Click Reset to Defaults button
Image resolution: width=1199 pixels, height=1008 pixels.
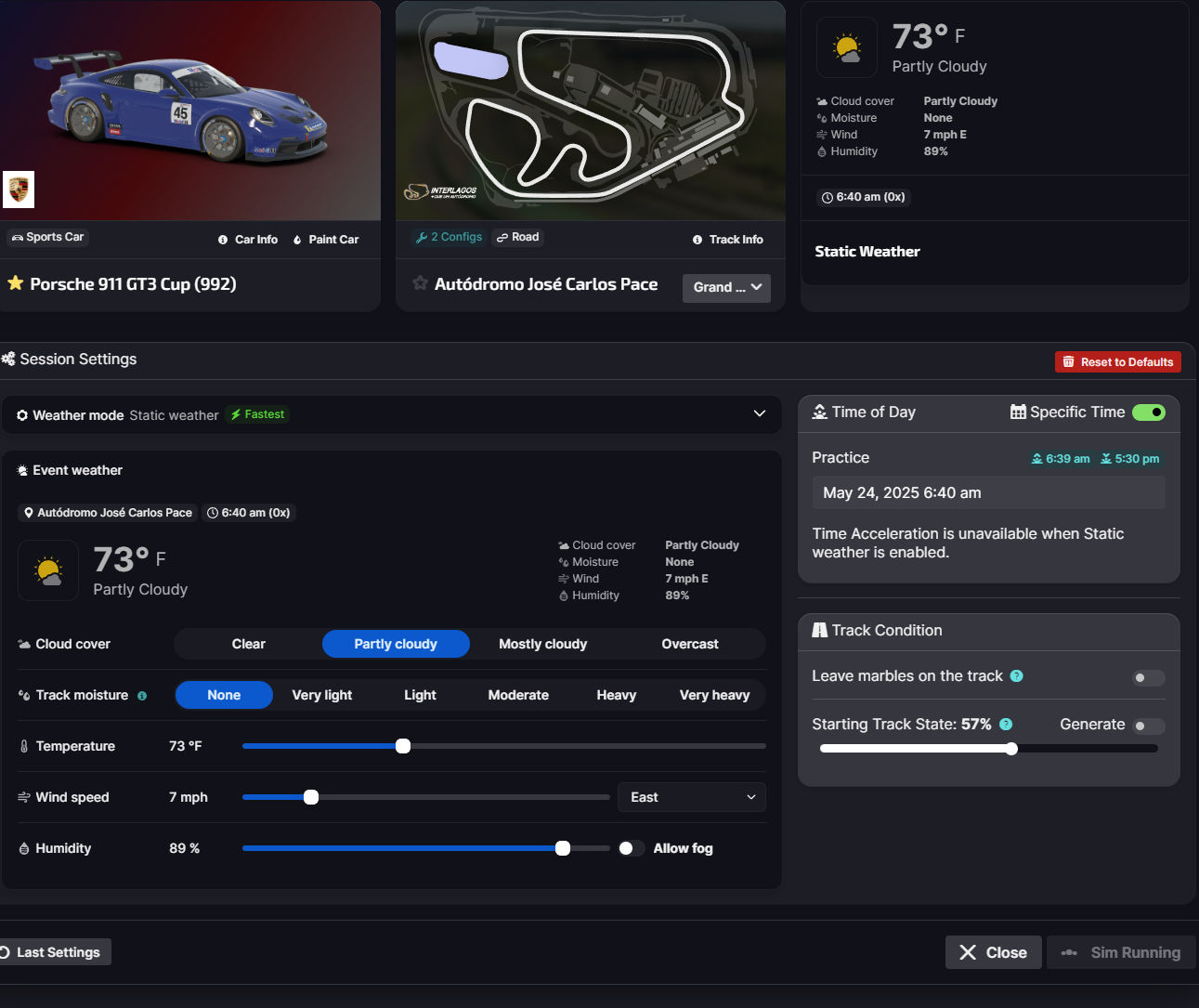click(1118, 361)
